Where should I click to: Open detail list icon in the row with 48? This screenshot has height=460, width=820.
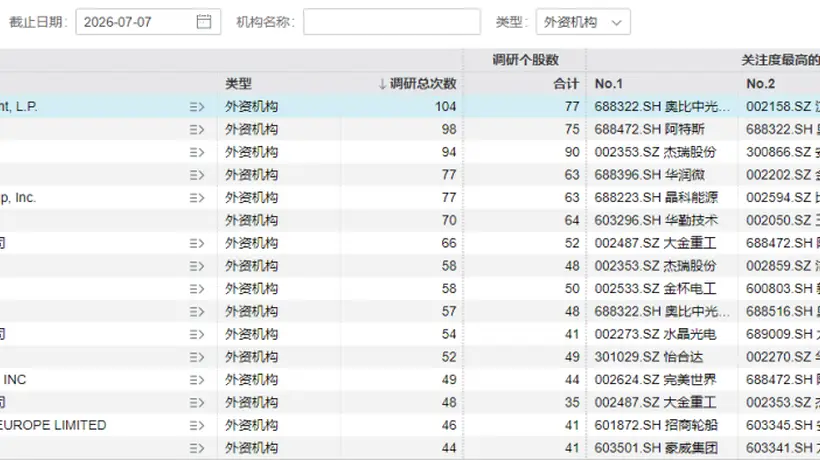tap(197, 402)
